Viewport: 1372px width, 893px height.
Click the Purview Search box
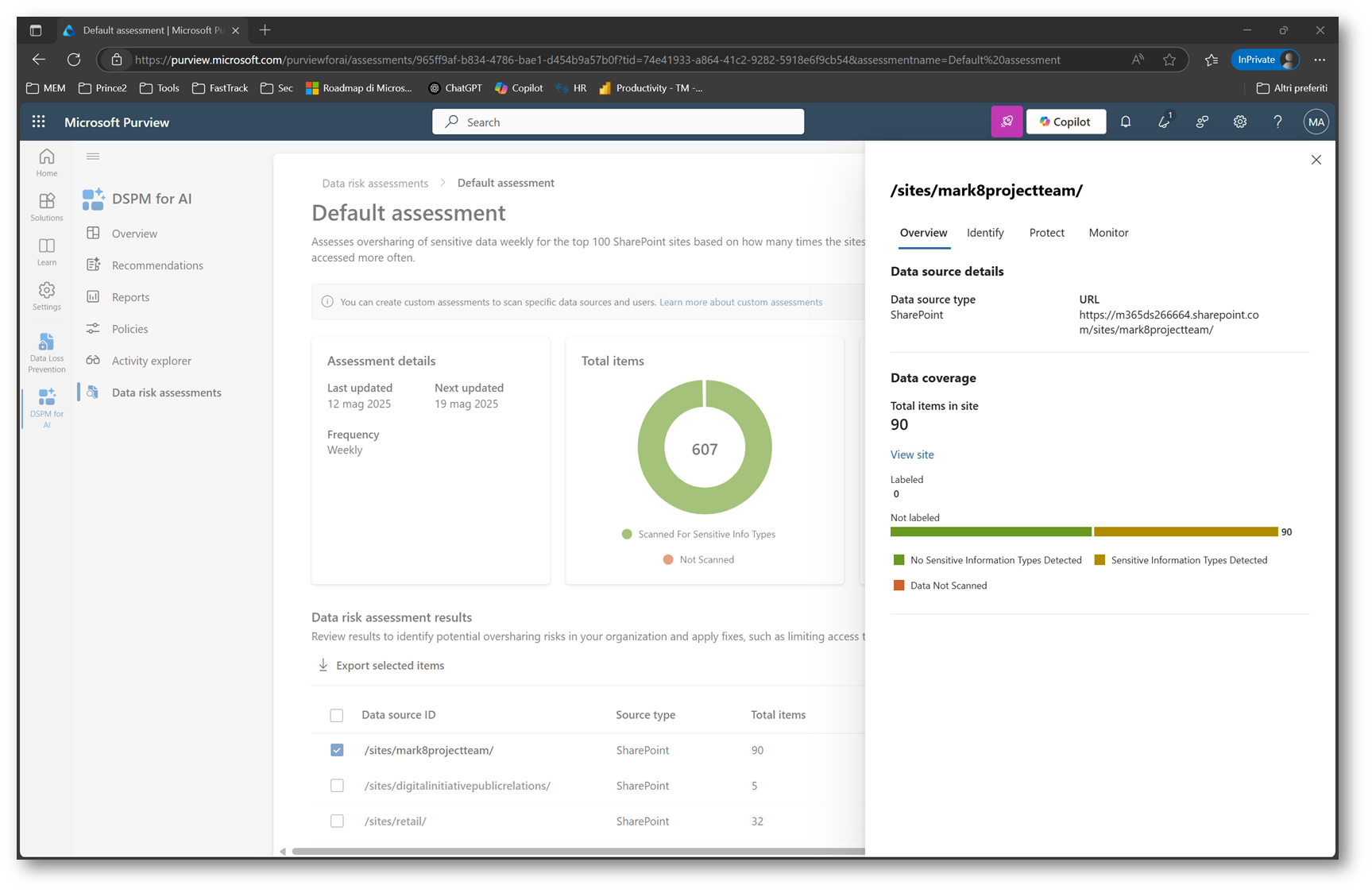coord(618,122)
